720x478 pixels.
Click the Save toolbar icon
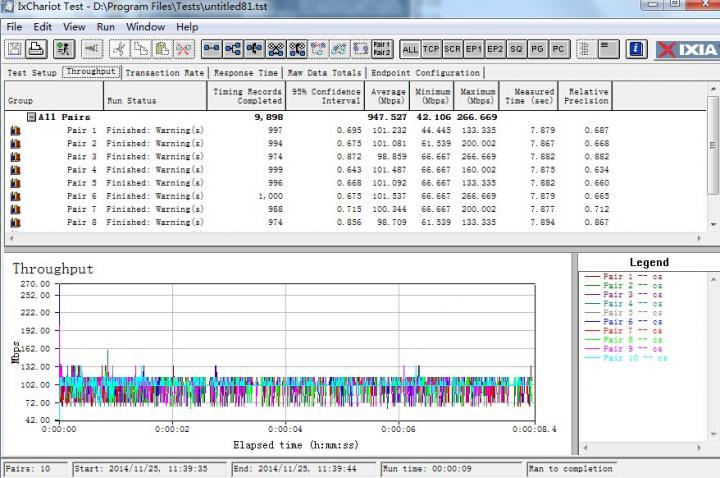pos(15,49)
